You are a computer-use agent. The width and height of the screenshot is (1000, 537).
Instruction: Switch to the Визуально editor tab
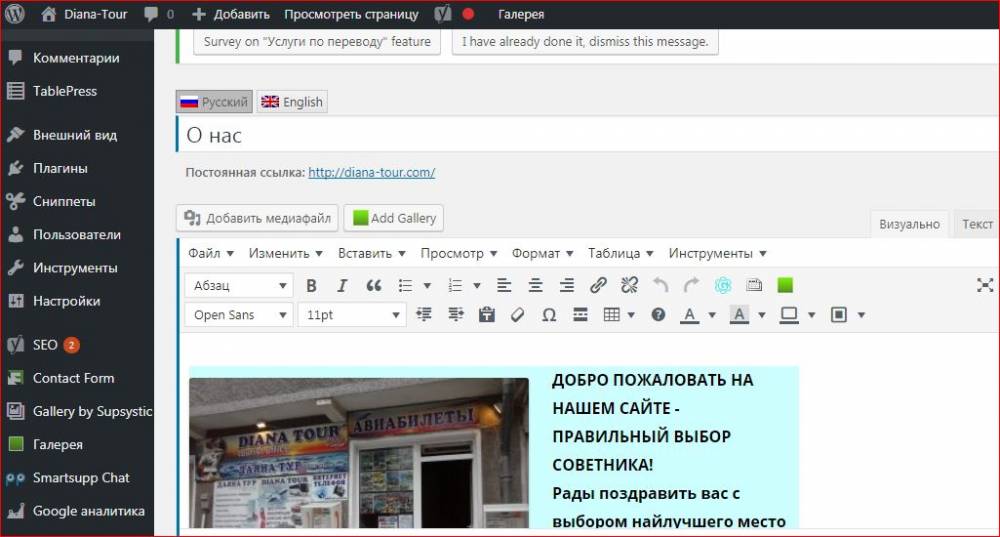(x=909, y=224)
